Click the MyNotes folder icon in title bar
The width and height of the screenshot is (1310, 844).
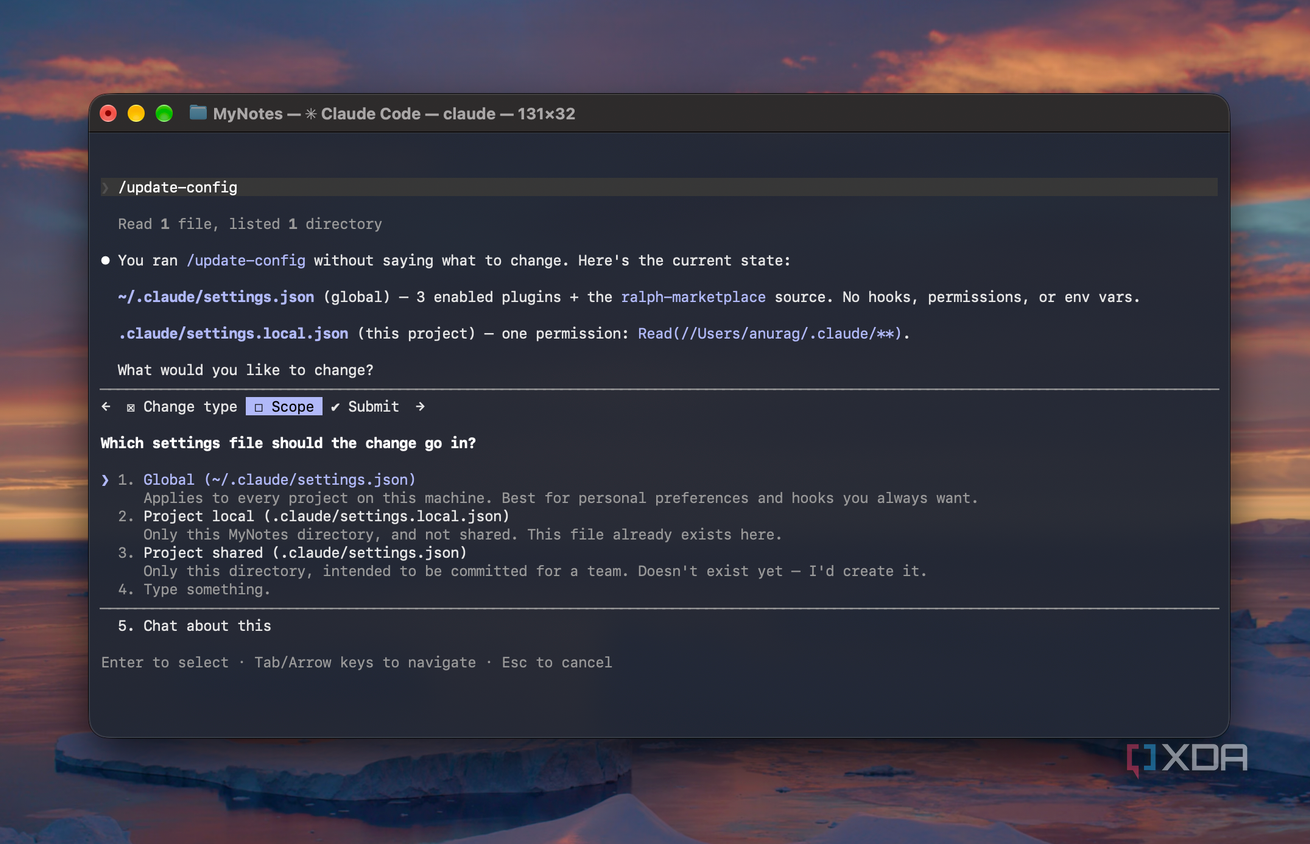tap(198, 113)
